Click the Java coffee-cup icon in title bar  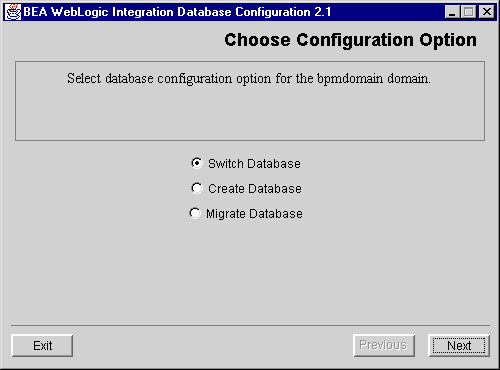point(13,12)
